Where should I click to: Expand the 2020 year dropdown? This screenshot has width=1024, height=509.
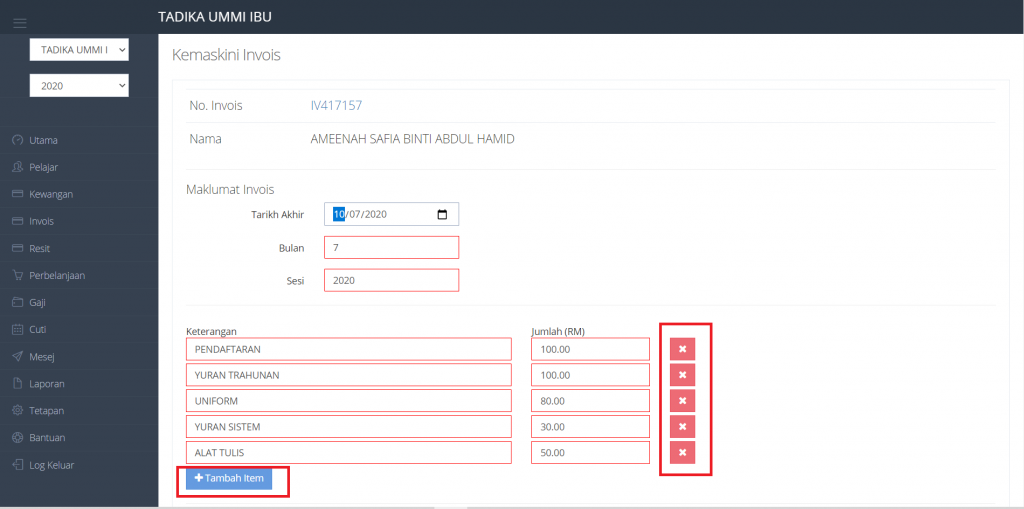pyautogui.click(x=79, y=86)
